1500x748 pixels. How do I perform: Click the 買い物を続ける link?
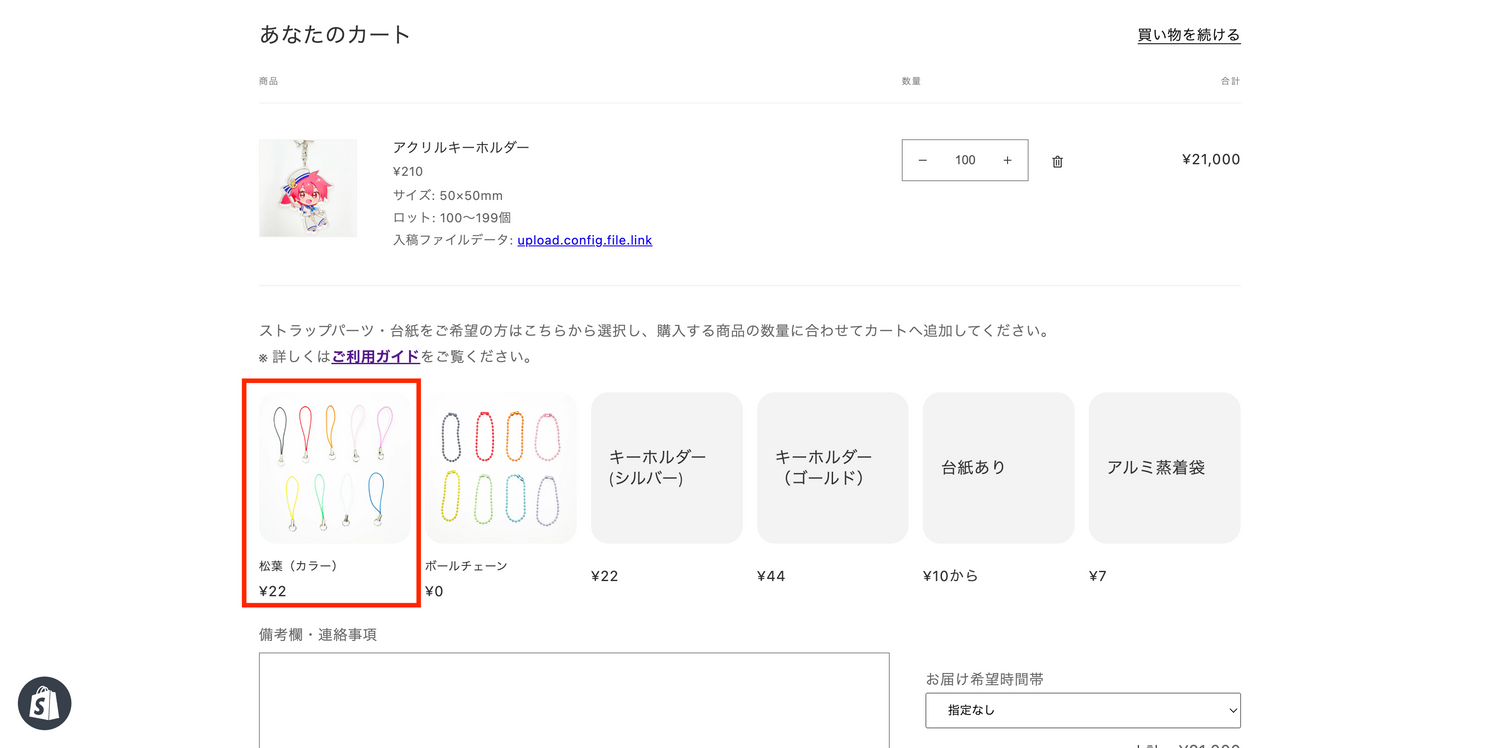click(1188, 35)
